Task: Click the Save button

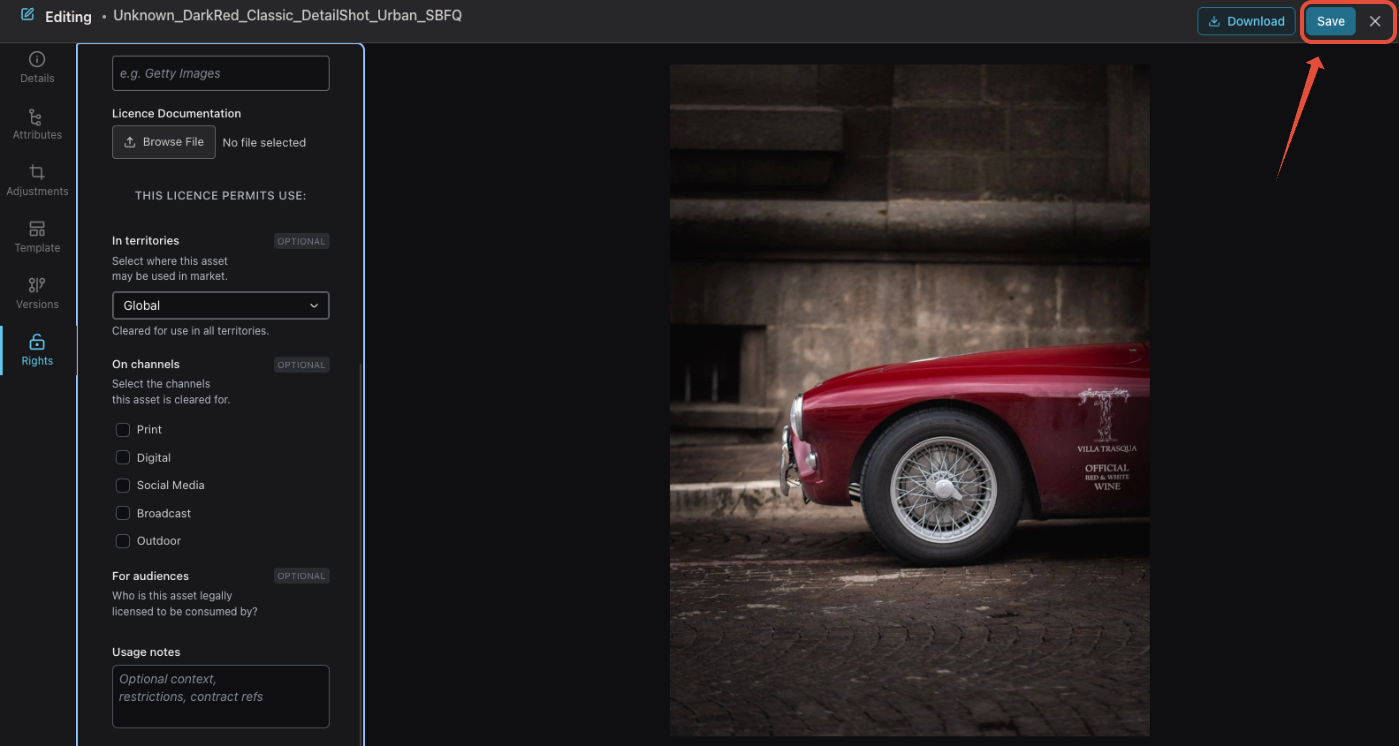Action: point(1330,21)
